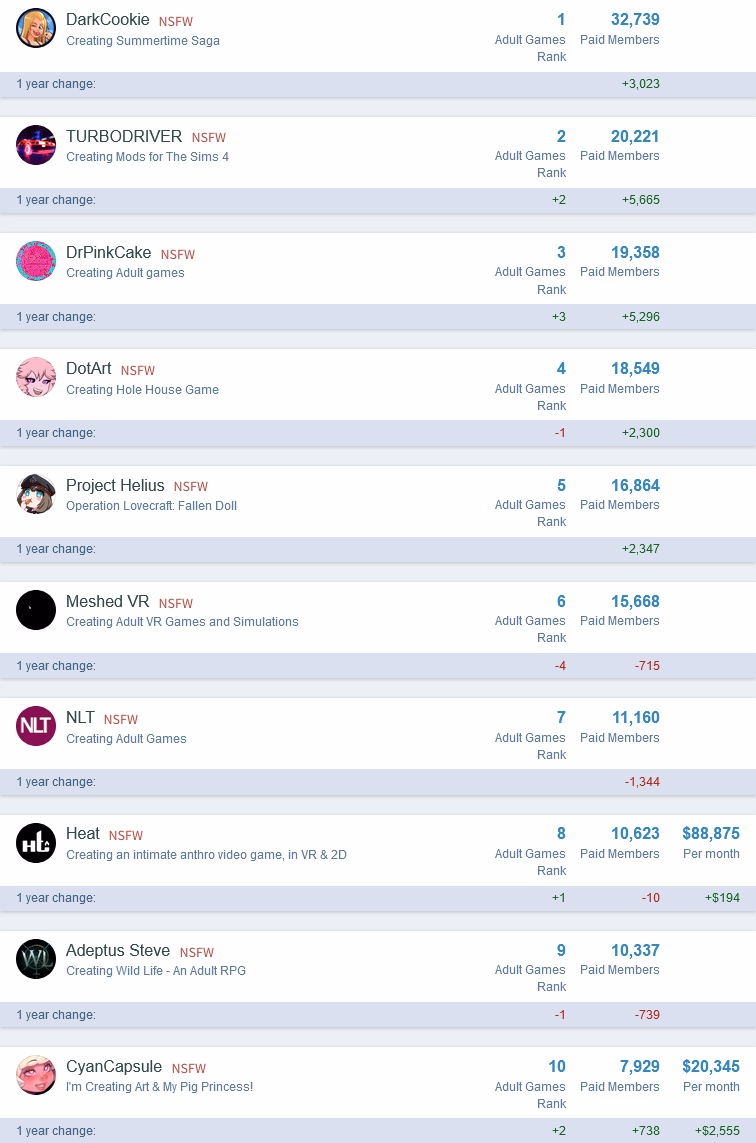Click the 32,739 paid members count

[x=635, y=20]
